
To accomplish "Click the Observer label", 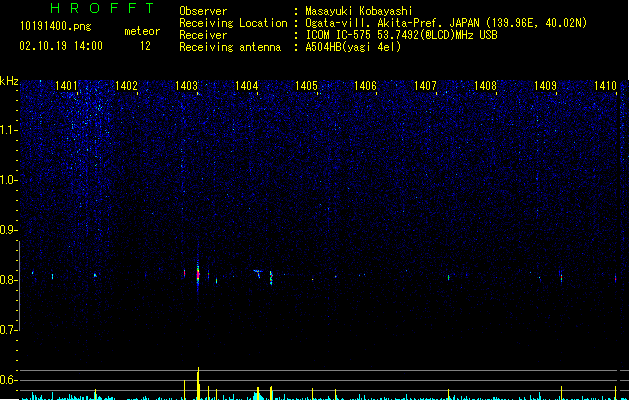I will (x=203, y=11).
